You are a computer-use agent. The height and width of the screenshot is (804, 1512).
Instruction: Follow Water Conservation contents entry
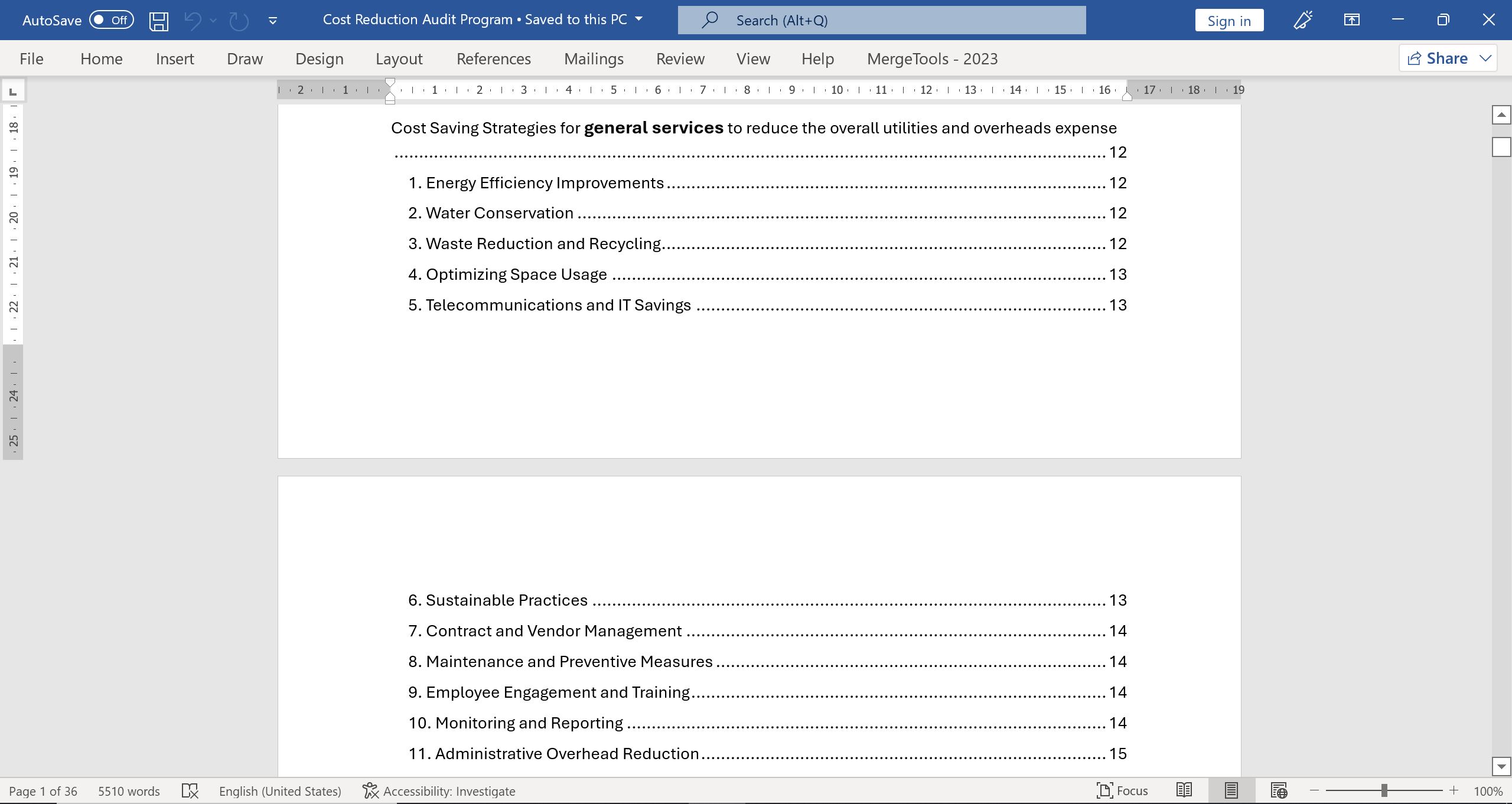[x=499, y=213]
